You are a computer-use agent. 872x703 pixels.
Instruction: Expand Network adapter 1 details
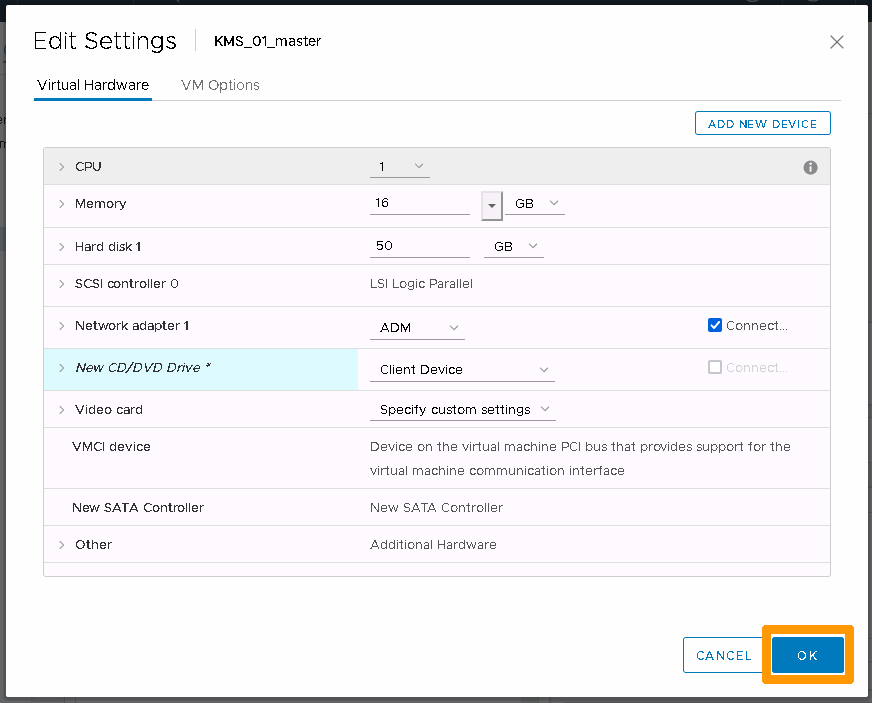click(61, 326)
